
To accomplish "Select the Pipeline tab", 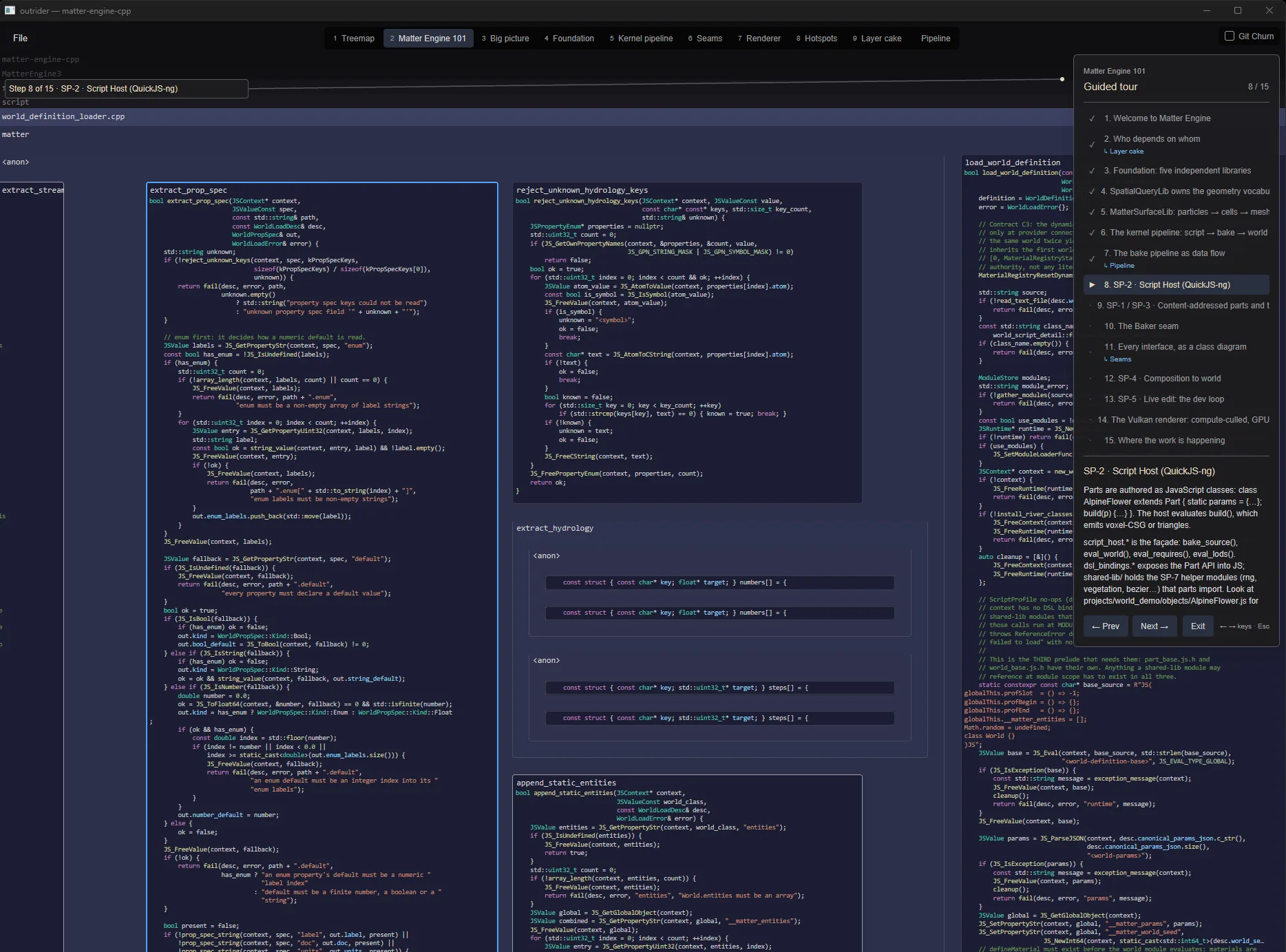I will 936,39.
